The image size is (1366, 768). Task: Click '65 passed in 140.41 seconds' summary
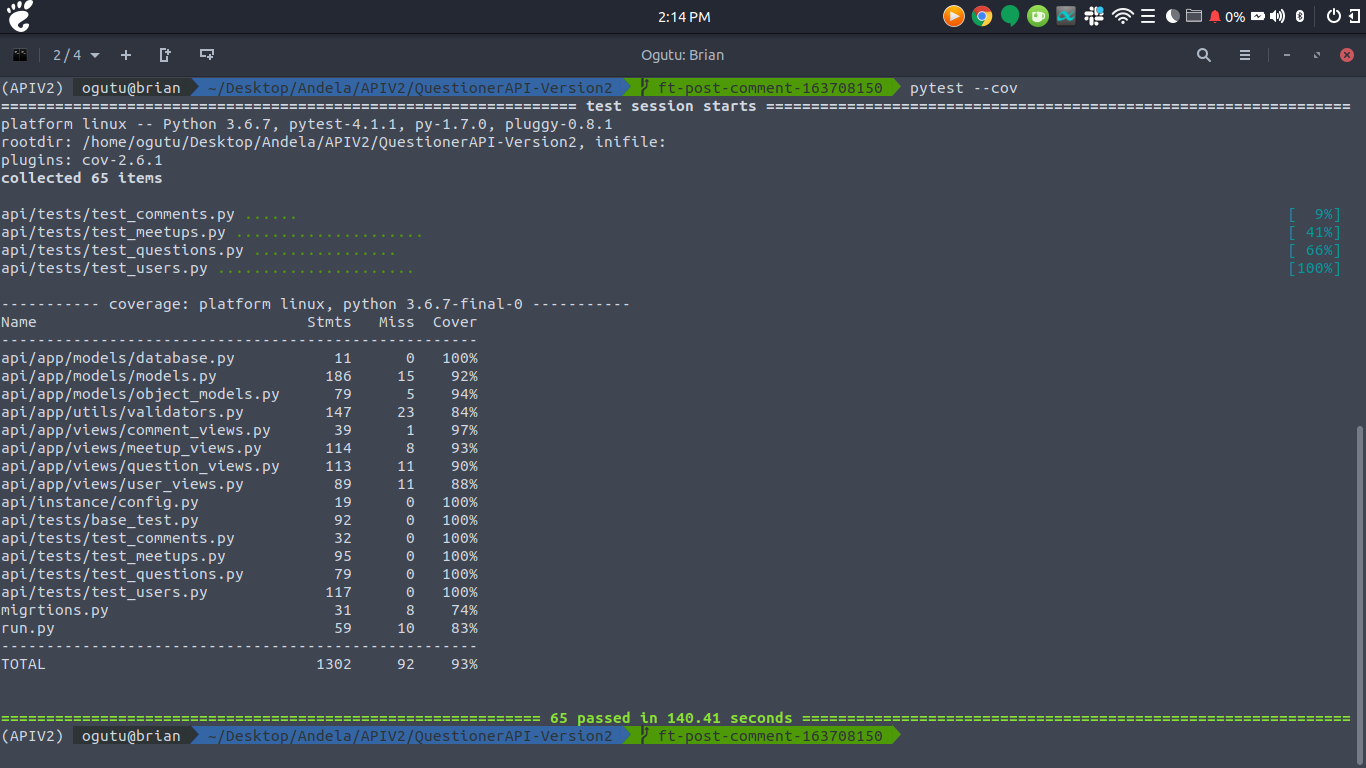coord(671,718)
